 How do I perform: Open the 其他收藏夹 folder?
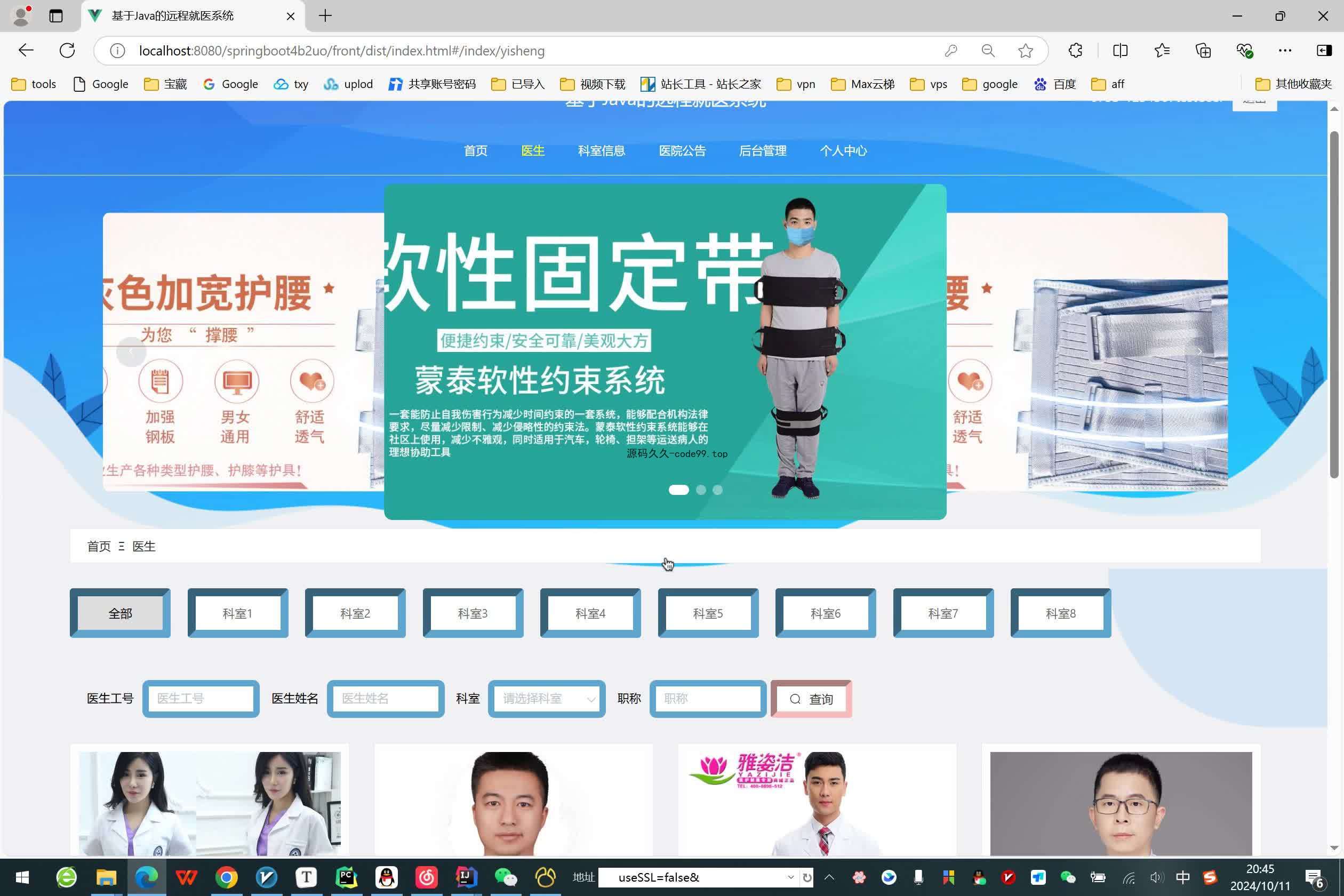pos(1294,84)
